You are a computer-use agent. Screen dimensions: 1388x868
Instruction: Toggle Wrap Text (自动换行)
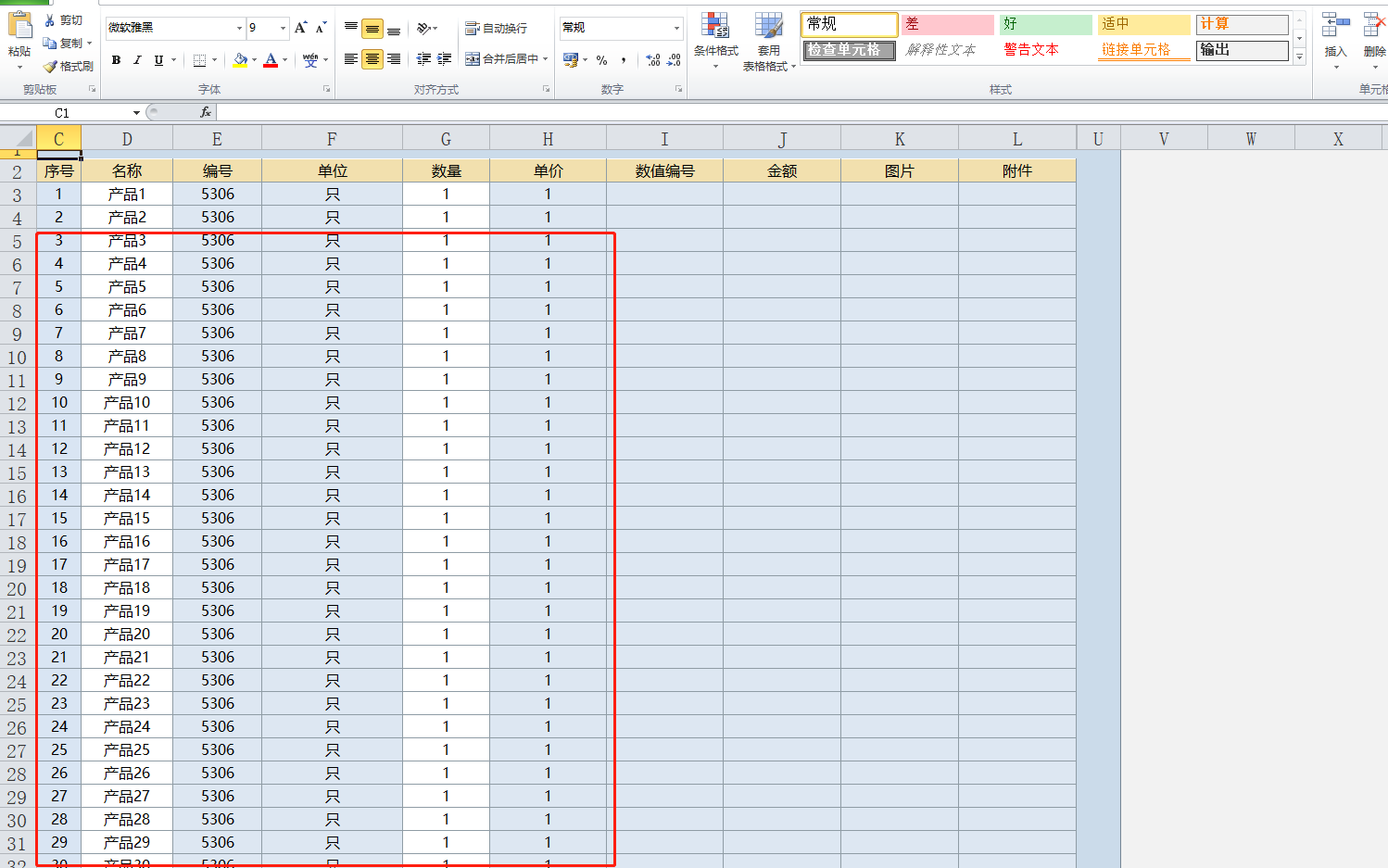tap(496, 29)
